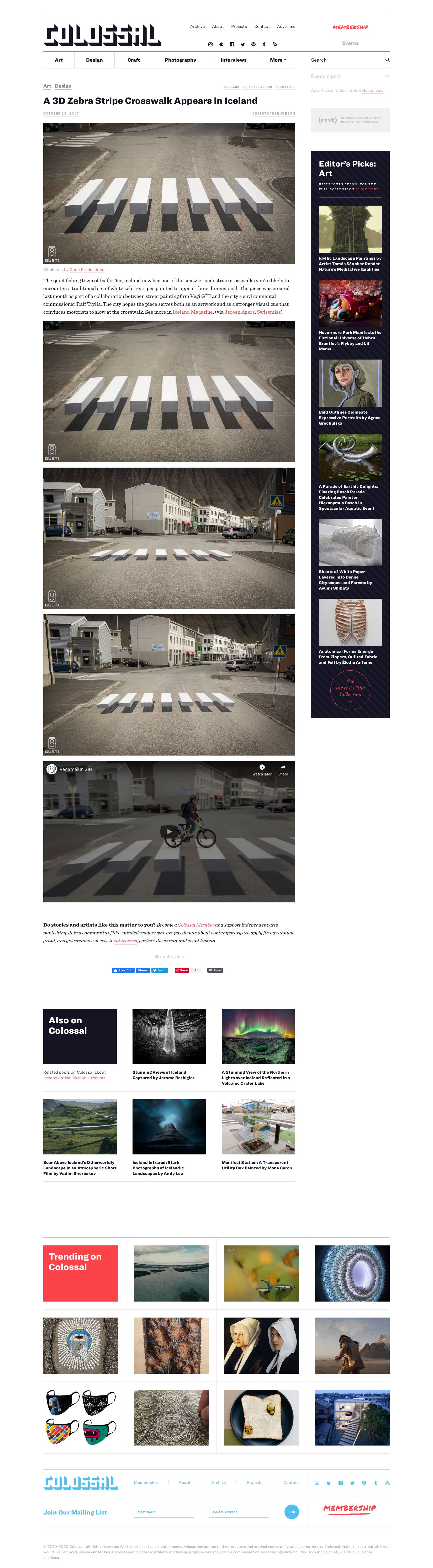Click the First Name input field
Screen dimensions: 433x1568
[163, 1512]
